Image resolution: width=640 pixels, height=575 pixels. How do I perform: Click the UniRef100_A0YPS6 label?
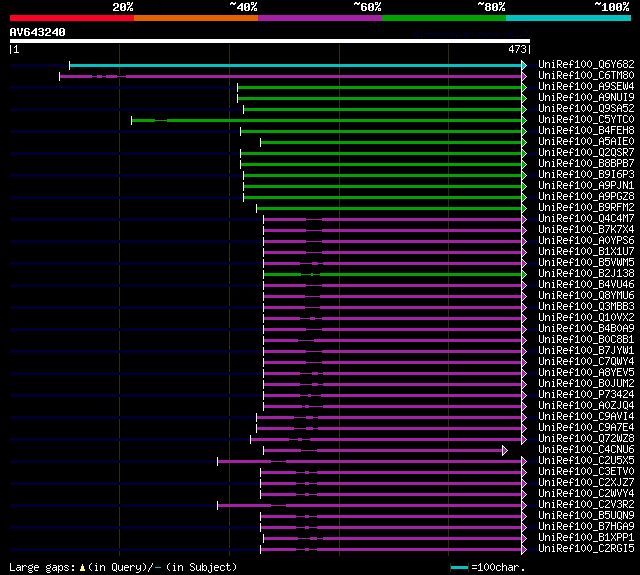tap(586, 241)
